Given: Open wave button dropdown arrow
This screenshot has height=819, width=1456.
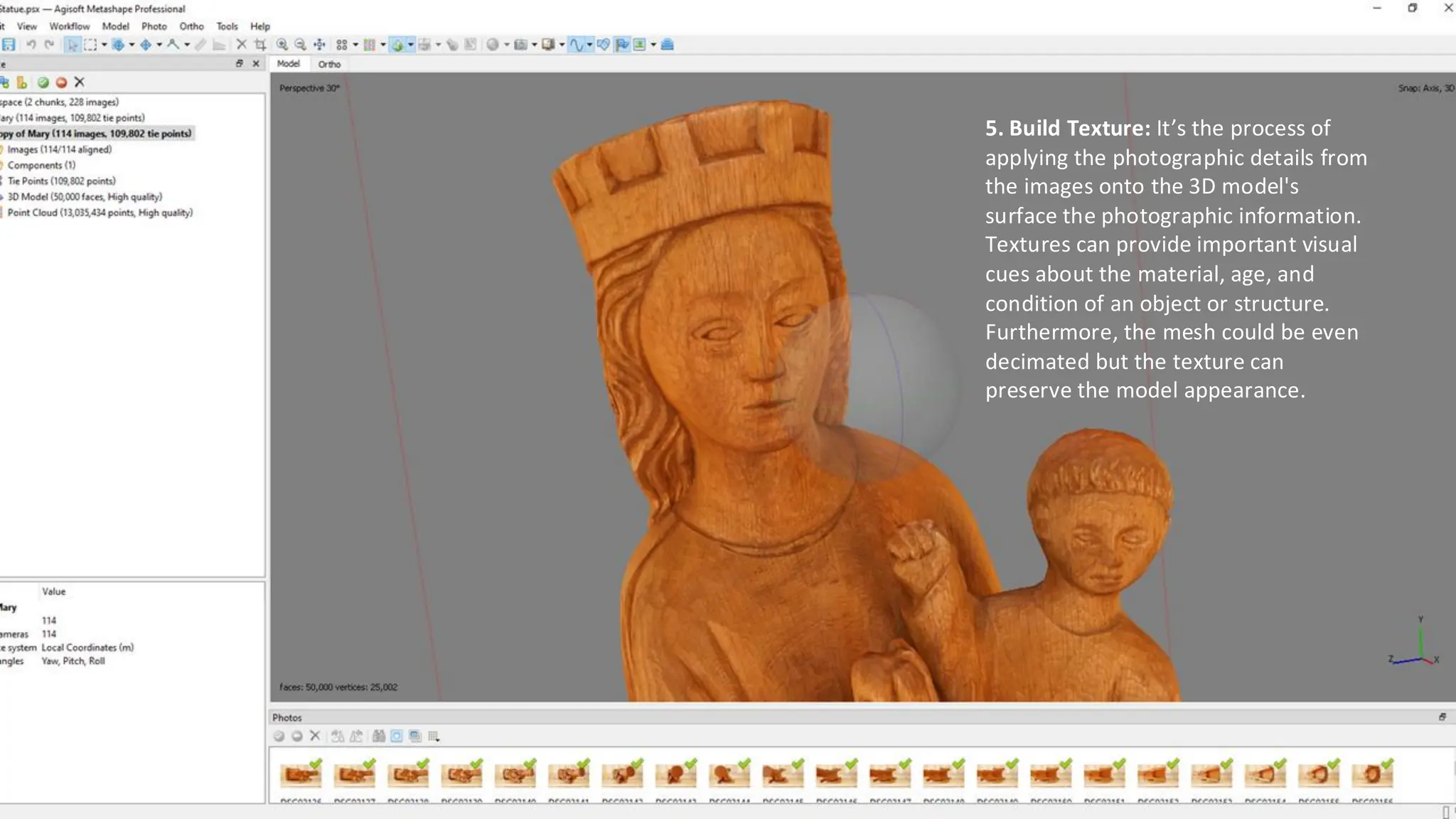Looking at the screenshot, I should pyautogui.click(x=589, y=45).
